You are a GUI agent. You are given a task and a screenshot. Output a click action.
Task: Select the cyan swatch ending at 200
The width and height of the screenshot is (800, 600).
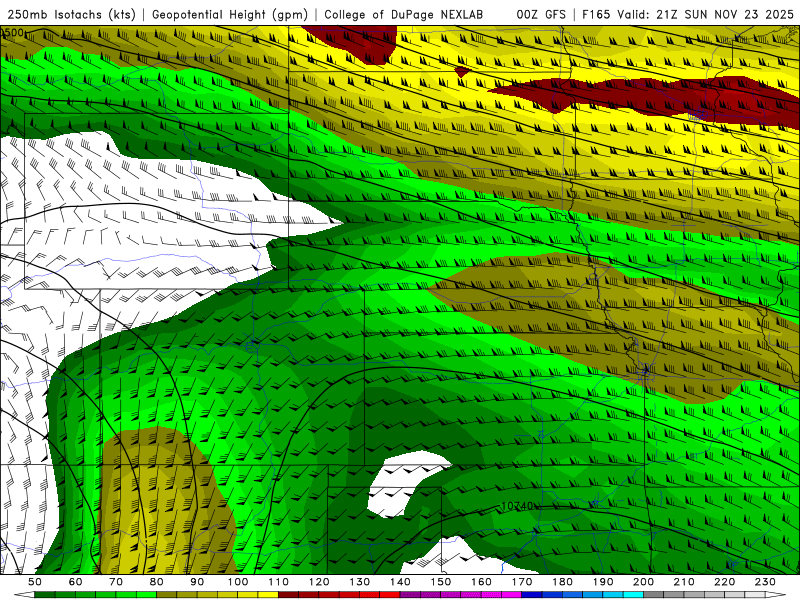633,595
